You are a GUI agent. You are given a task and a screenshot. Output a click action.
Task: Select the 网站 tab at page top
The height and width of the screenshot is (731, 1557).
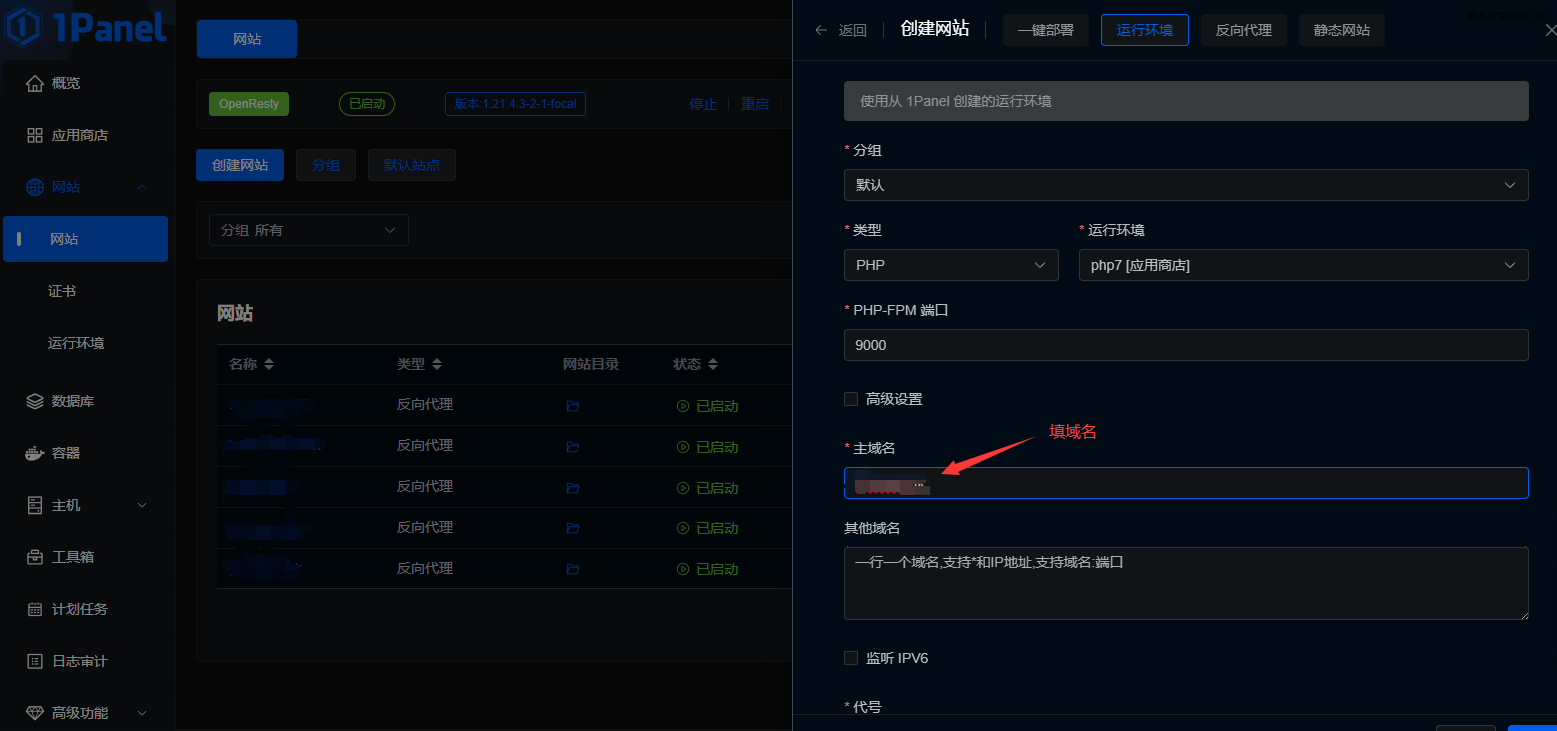point(247,39)
